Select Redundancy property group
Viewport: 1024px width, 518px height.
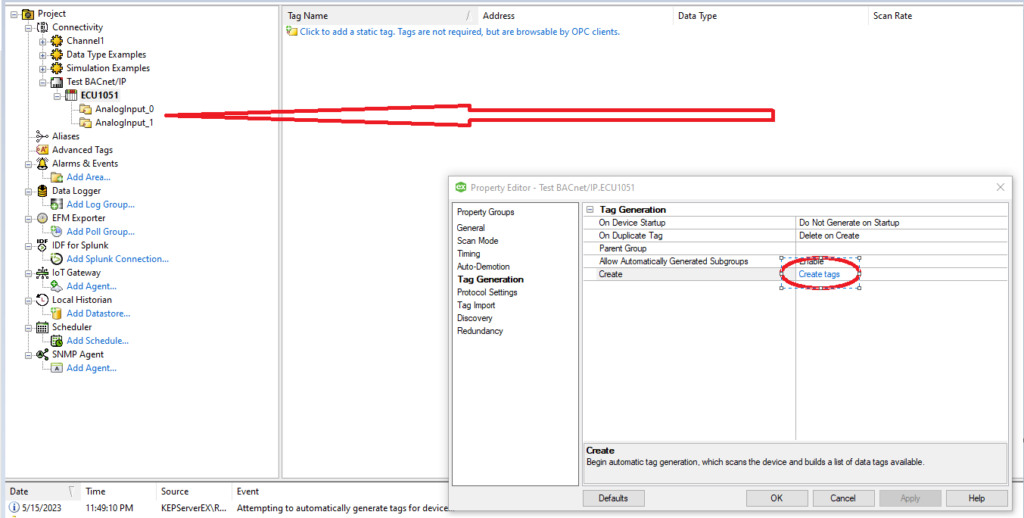point(480,331)
